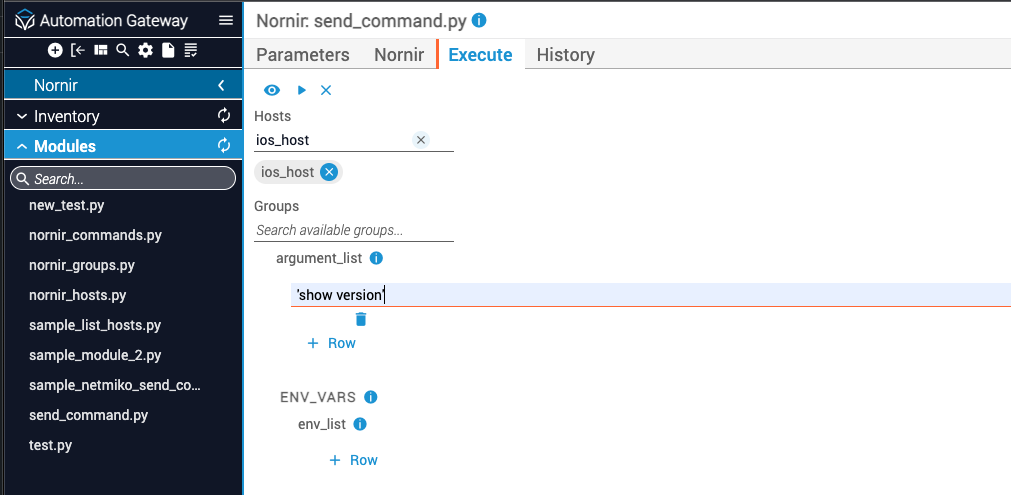Click the collapse-left arrow bracket icon

point(78,50)
